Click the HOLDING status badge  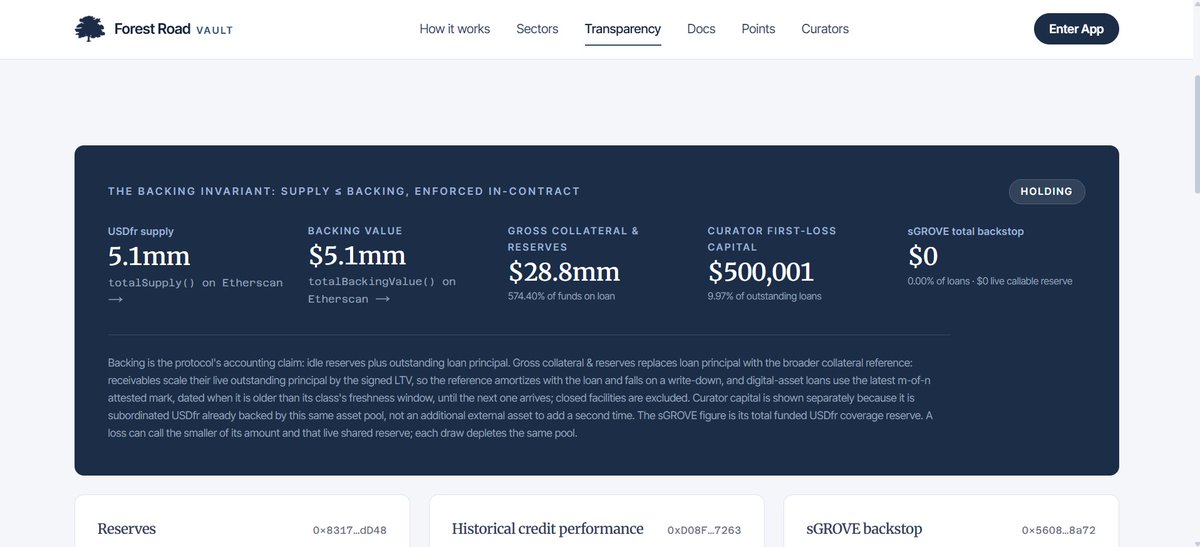pos(1046,191)
